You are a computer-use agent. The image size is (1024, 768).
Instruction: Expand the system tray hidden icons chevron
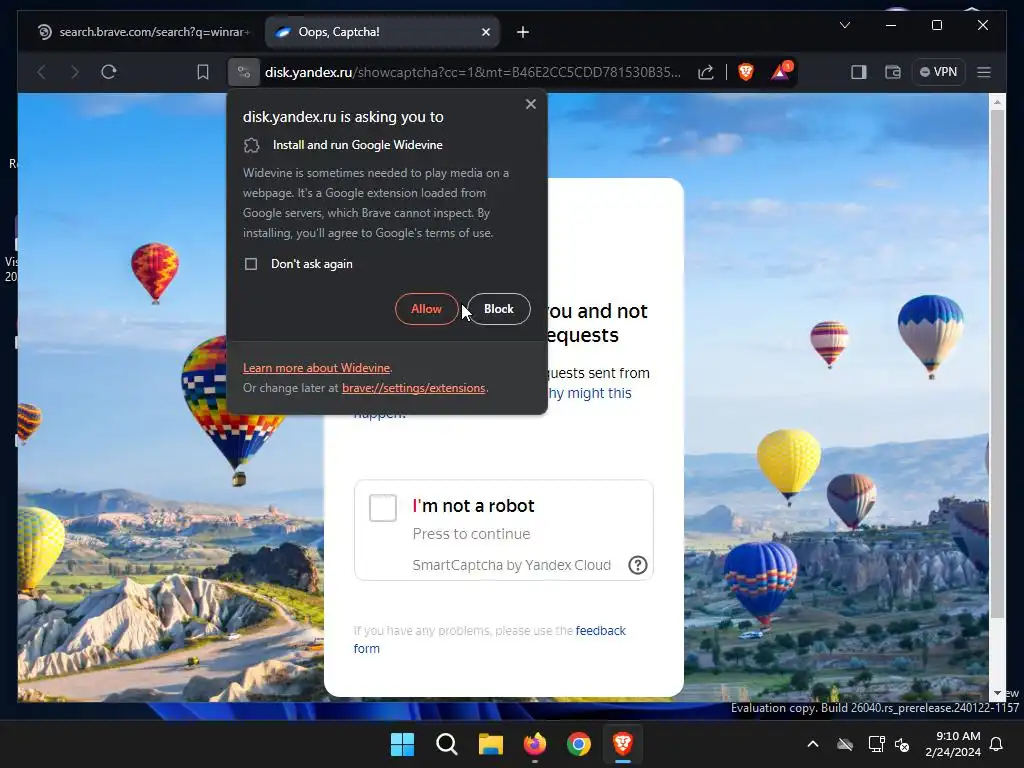click(x=813, y=744)
